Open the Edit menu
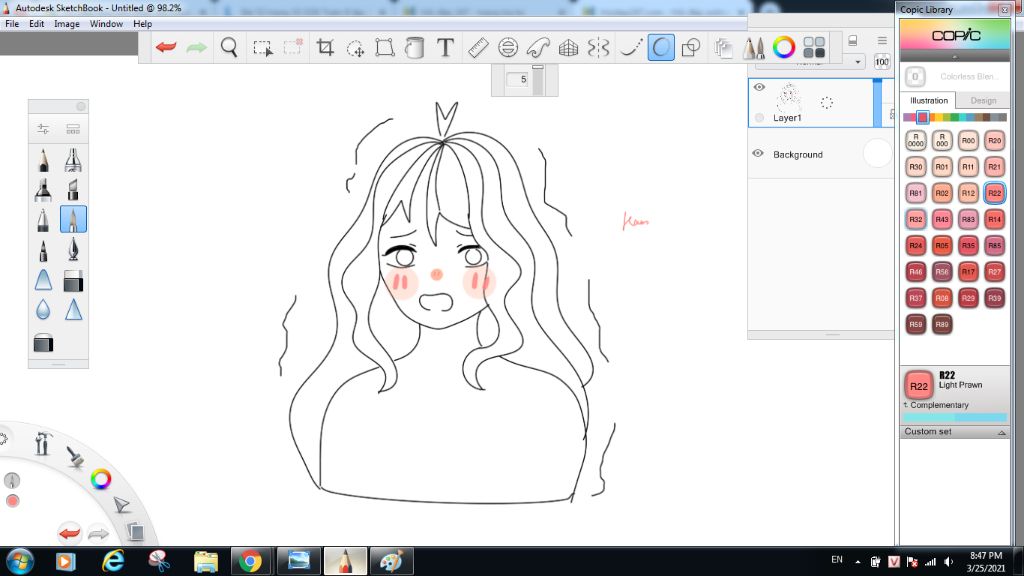1024x576 pixels. coord(37,24)
